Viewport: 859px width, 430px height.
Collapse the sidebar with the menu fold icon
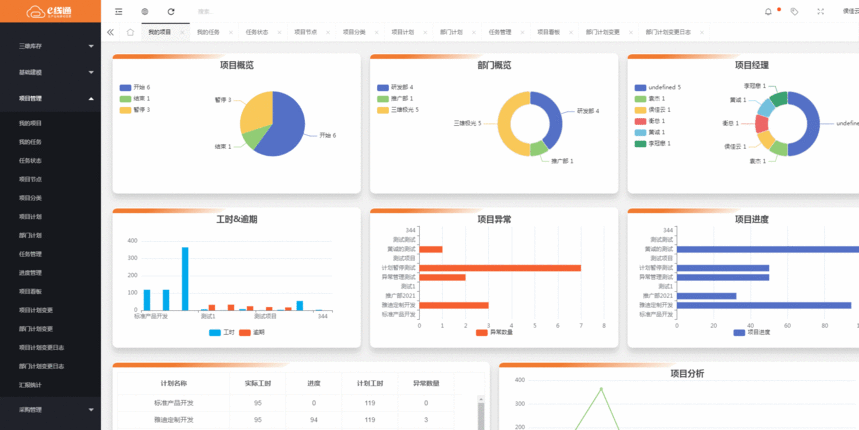click(x=119, y=12)
